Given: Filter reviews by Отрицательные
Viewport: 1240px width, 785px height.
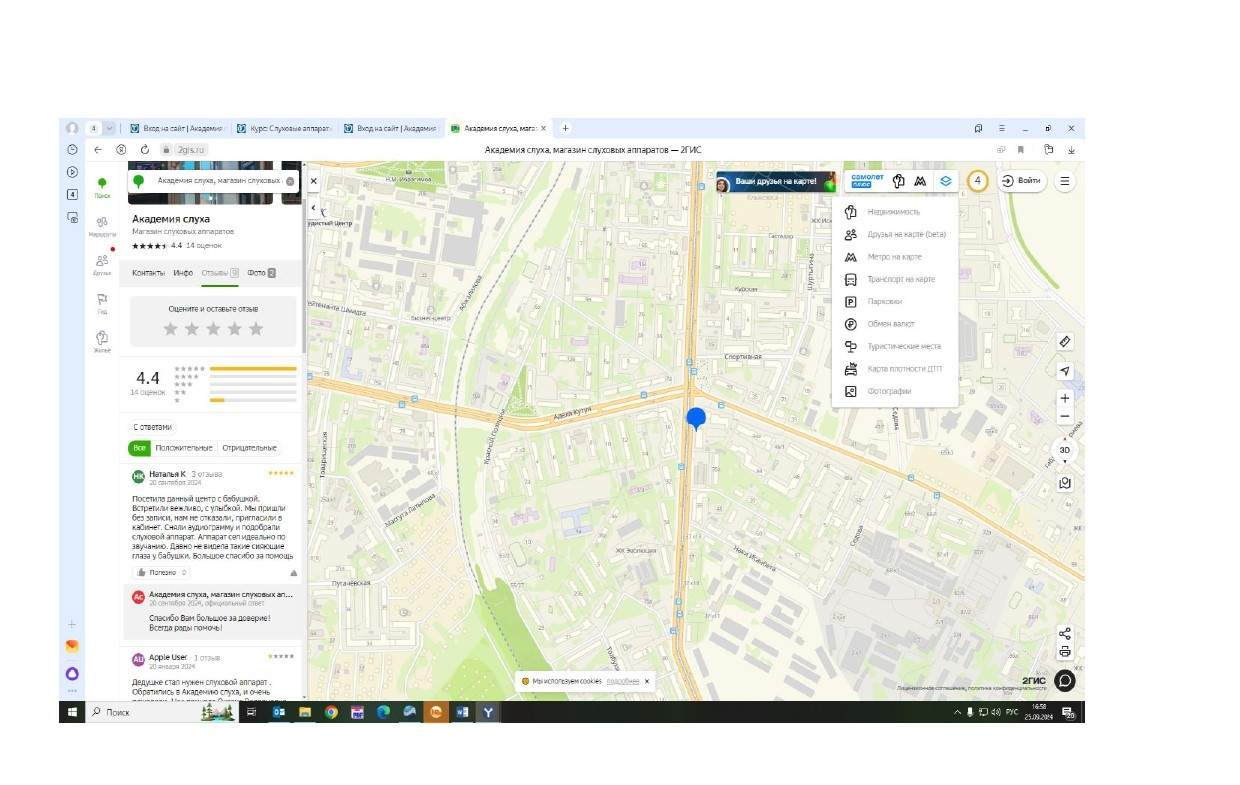Looking at the screenshot, I should click(x=249, y=448).
